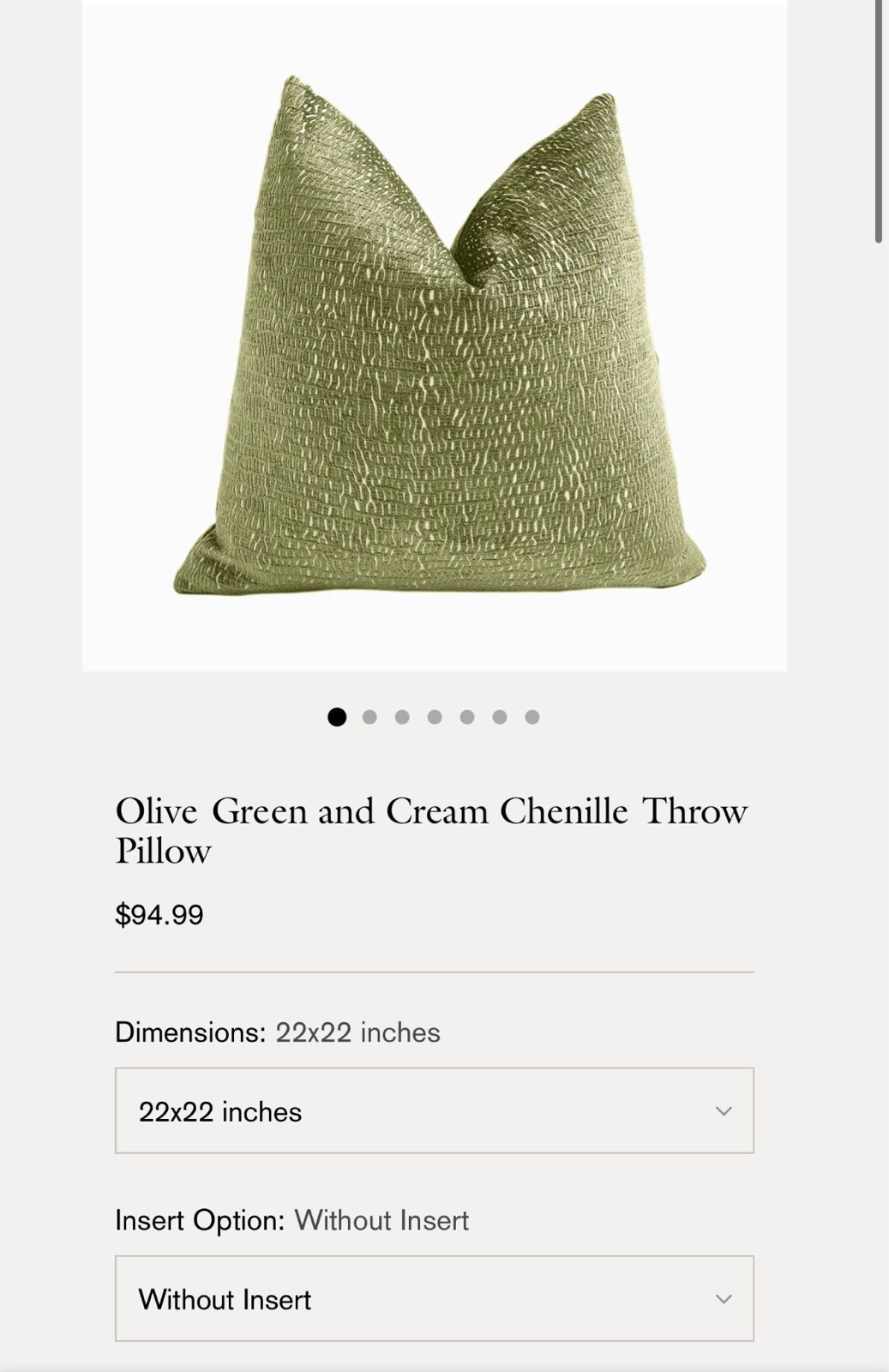889x1372 pixels.
Task: Jump to the third carousel dot
Action: (402, 717)
